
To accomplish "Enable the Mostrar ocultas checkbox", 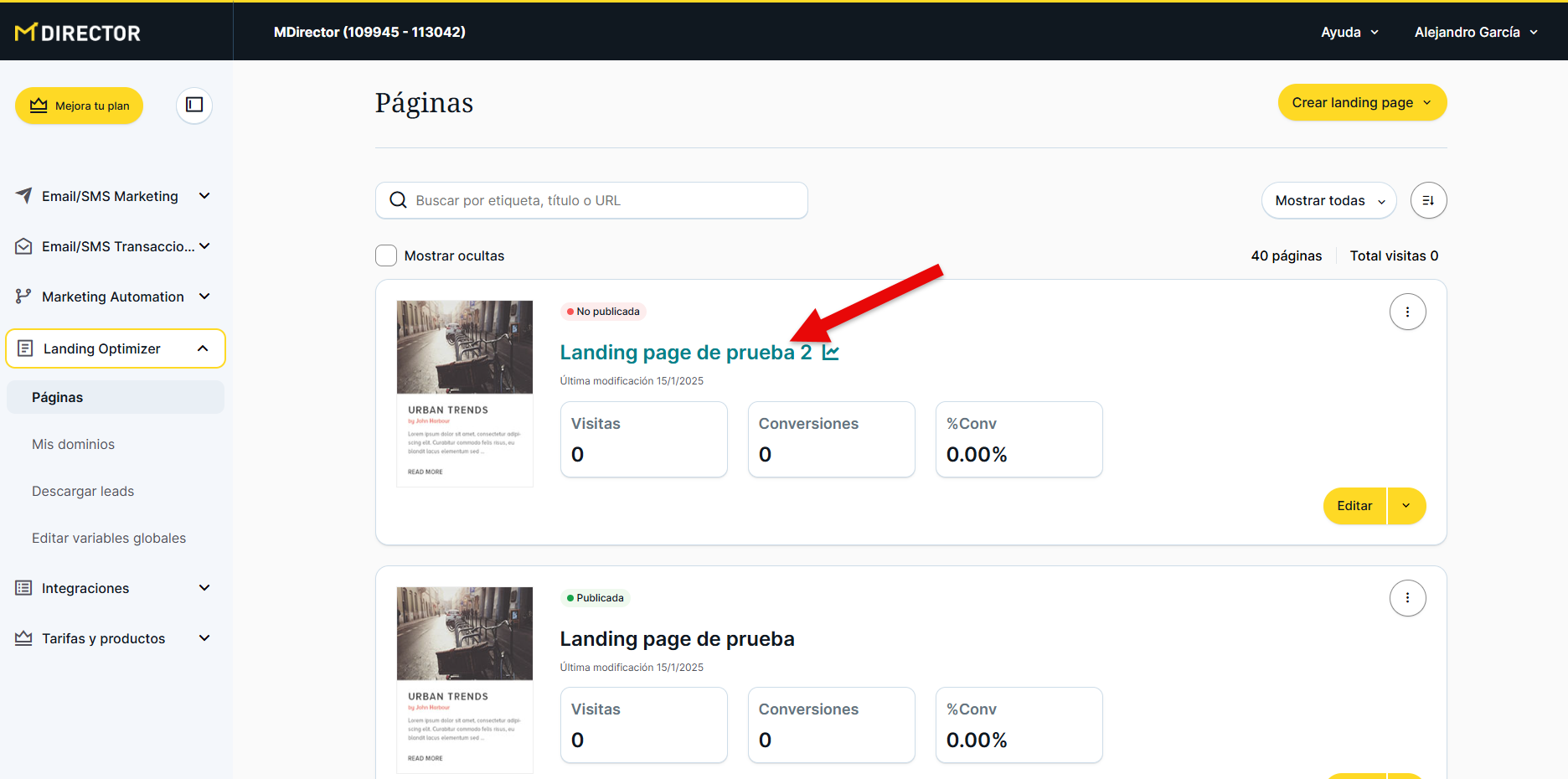I will pyautogui.click(x=386, y=255).
